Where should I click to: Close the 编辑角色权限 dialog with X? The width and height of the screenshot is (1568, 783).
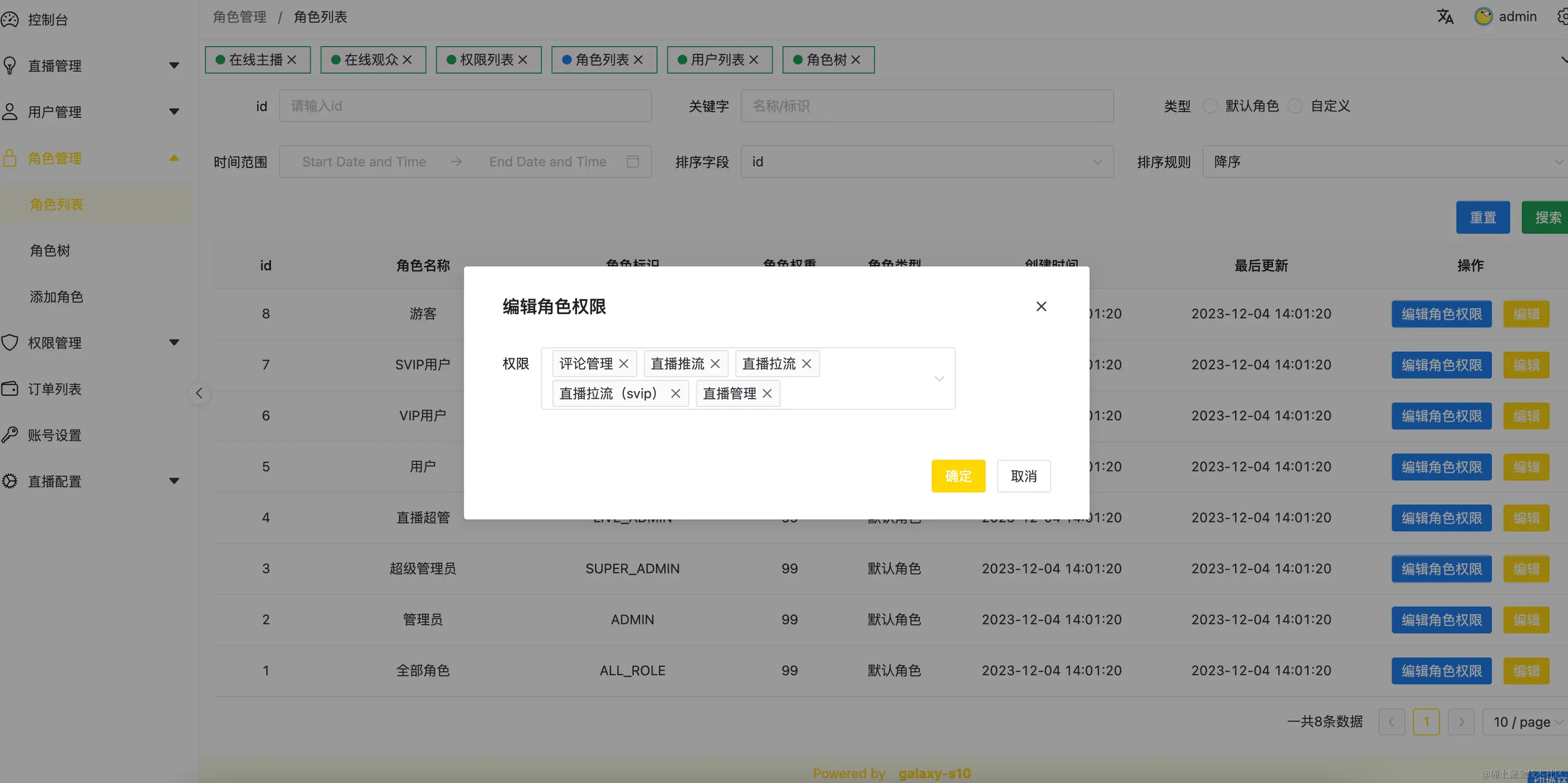tap(1041, 306)
